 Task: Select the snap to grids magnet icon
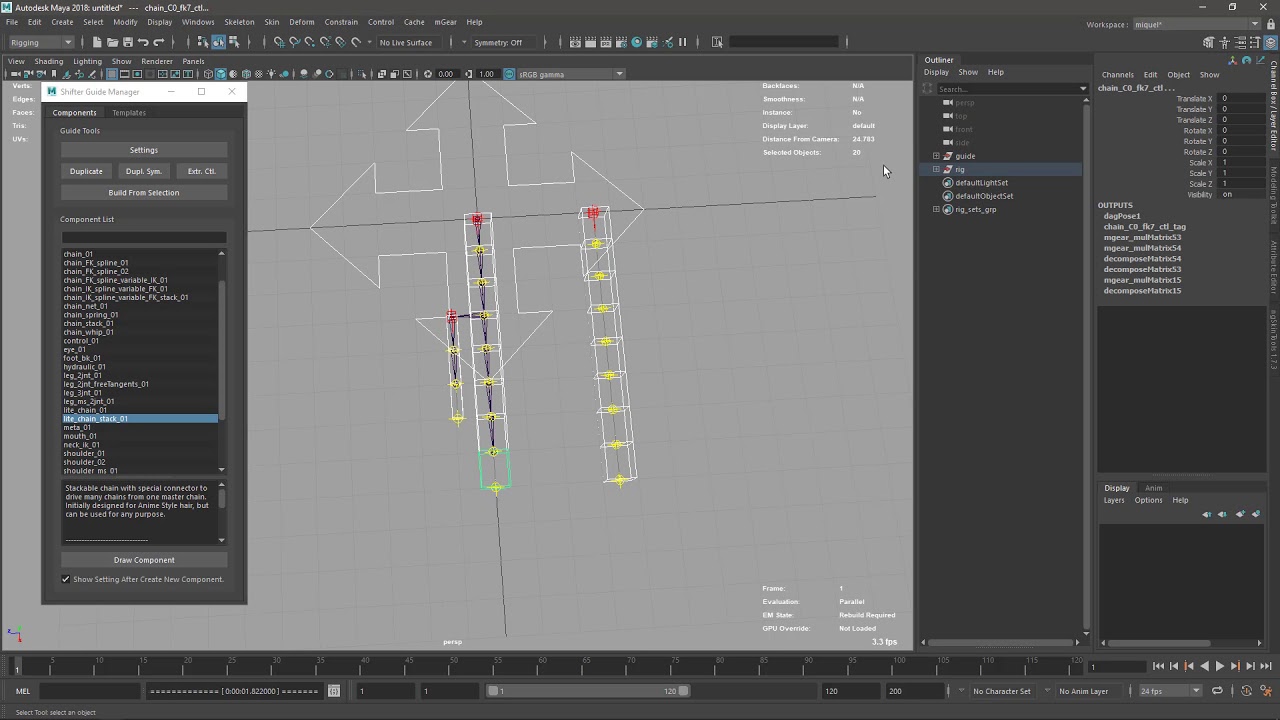[x=279, y=42]
